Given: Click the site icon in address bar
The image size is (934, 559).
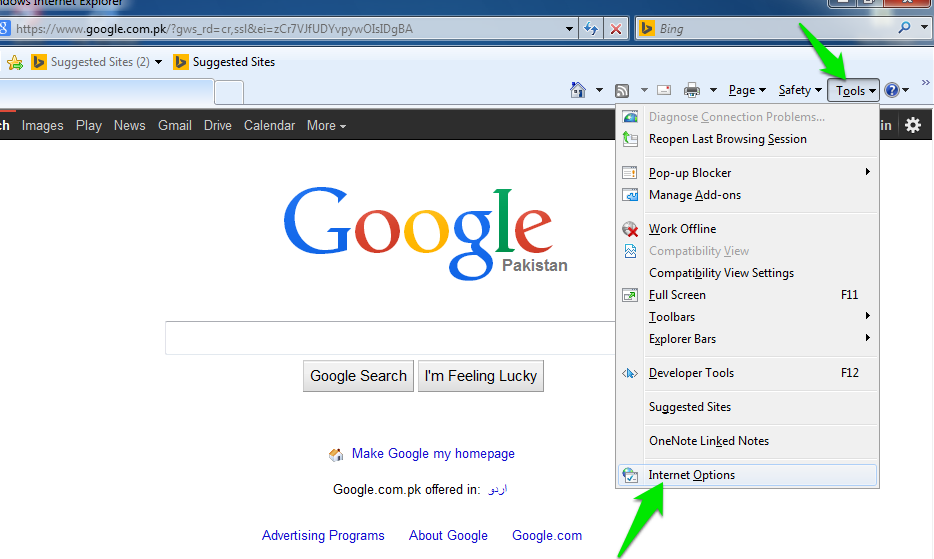Looking at the screenshot, I should (4, 28).
